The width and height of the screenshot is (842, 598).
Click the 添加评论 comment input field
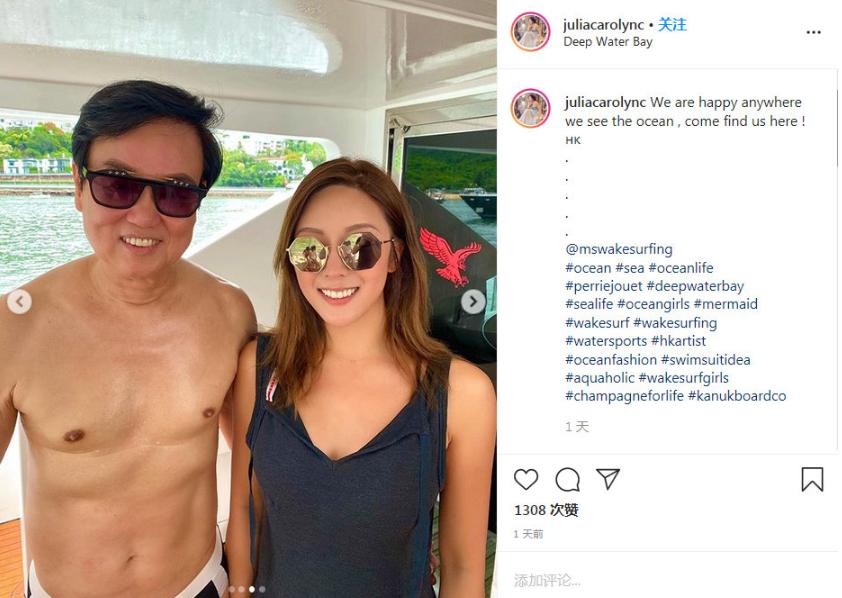pos(666,580)
